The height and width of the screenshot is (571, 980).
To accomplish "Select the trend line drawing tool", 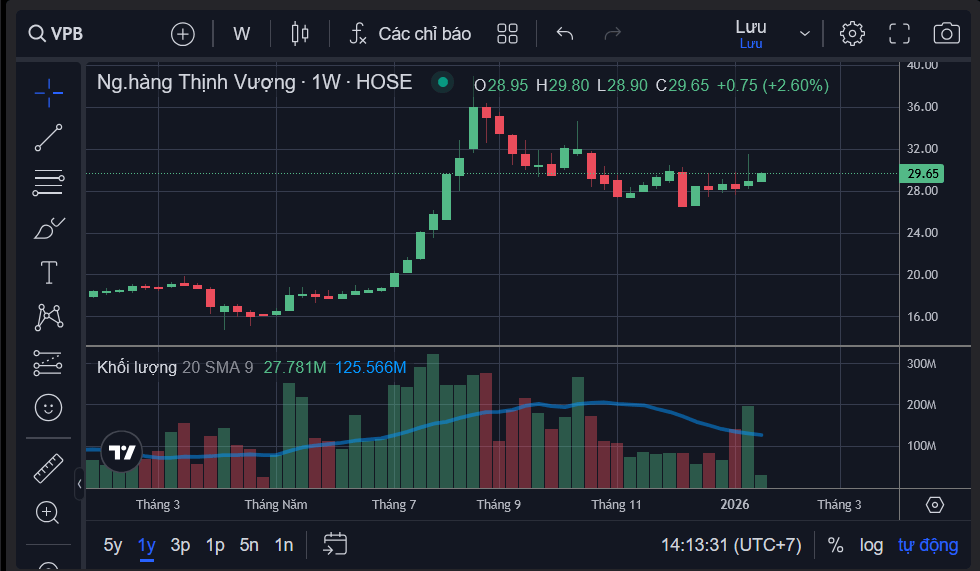I will click(x=48, y=138).
